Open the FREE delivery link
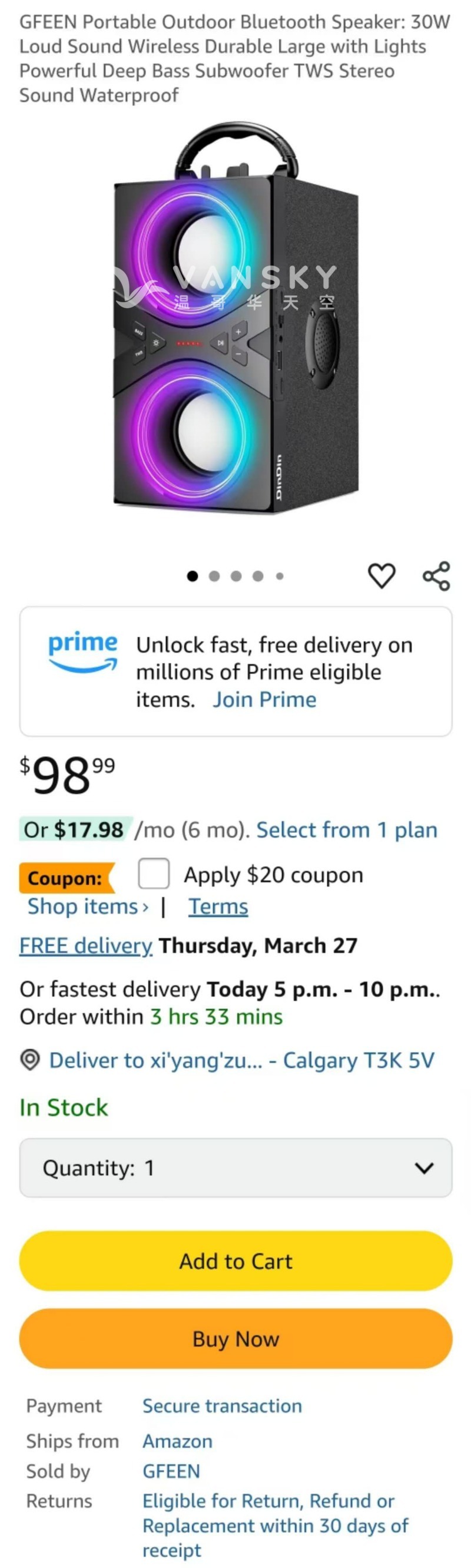 click(x=86, y=945)
